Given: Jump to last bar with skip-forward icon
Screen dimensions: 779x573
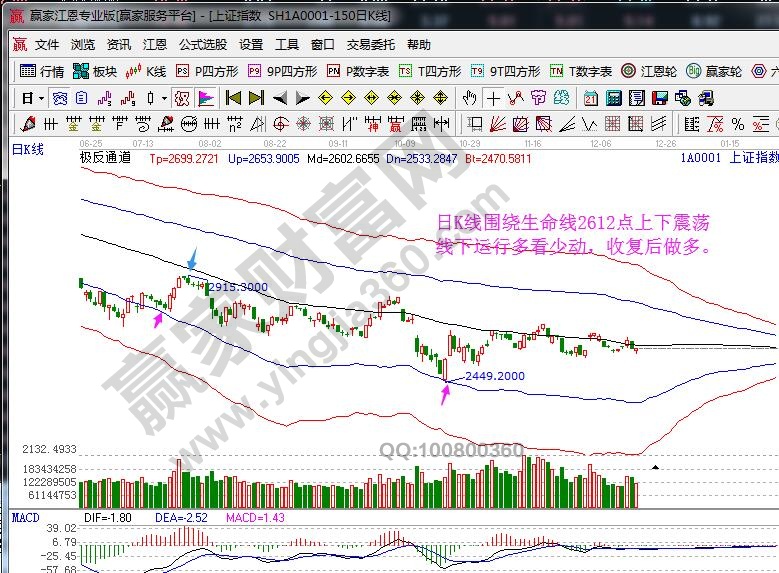Looking at the screenshot, I should tap(255, 98).
